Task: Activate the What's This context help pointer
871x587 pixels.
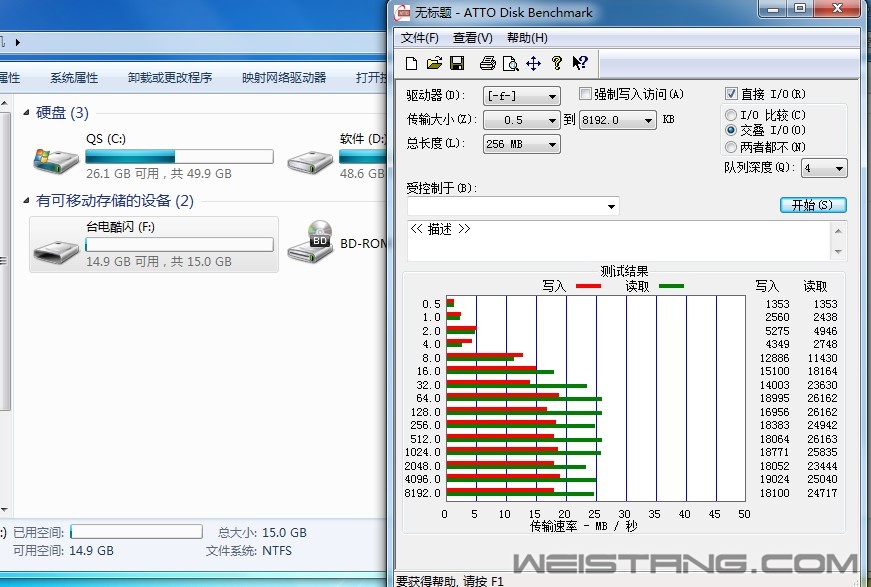Action: pyautogui.click(x=580, y=64)
